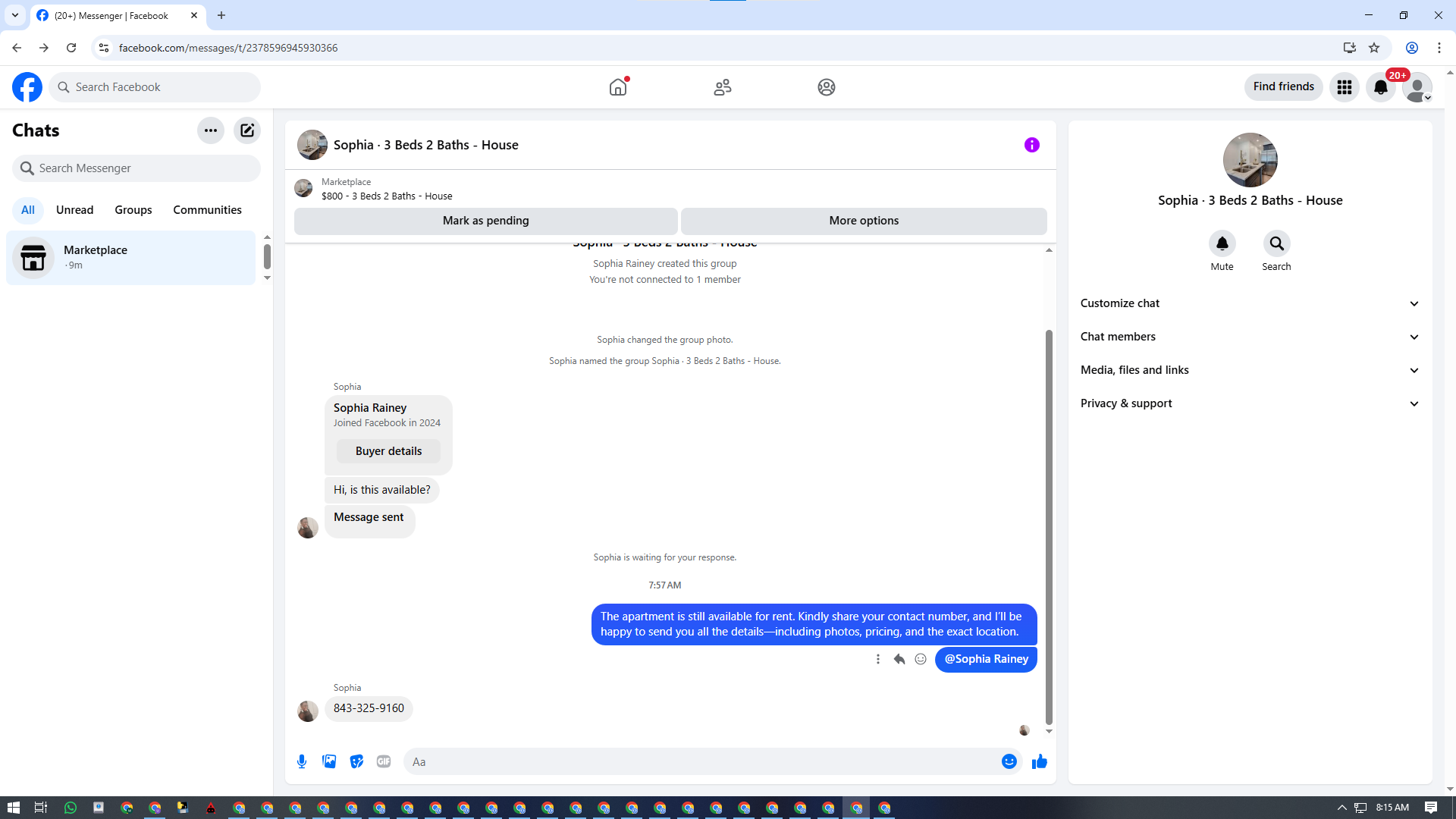Start a new message with compose icon

247,130
